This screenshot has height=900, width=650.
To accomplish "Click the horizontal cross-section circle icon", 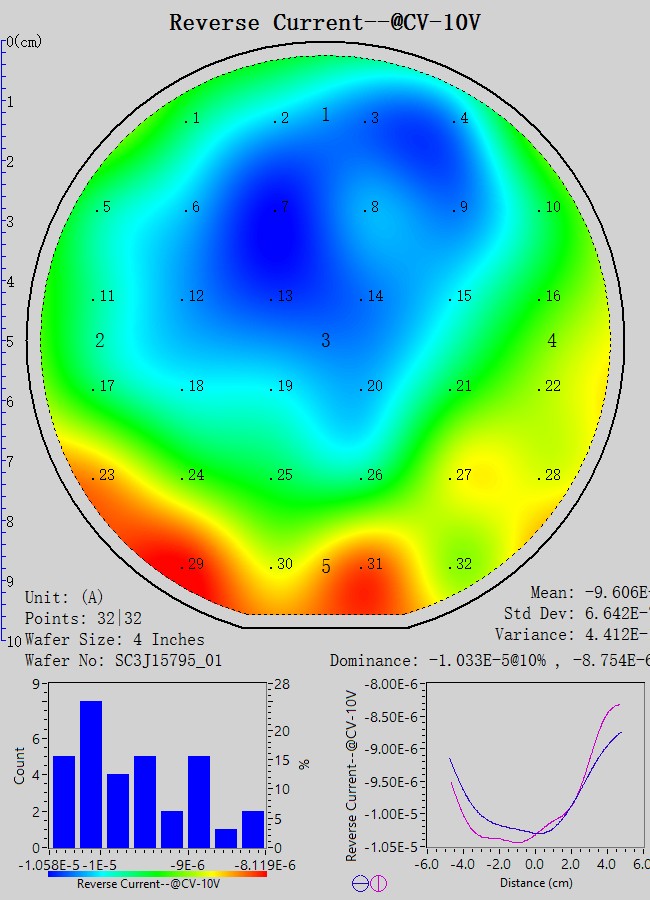I will point(360,883).
